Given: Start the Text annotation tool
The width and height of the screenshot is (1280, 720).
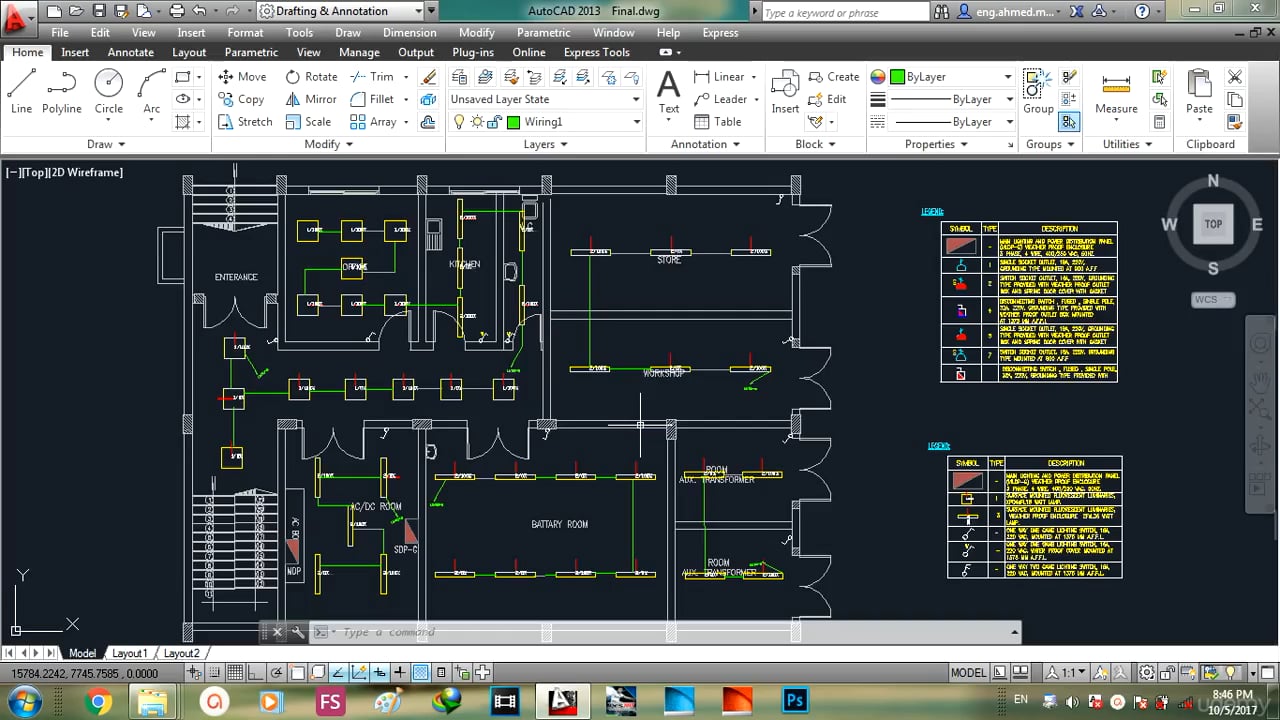Looking at the screenshot, I should tap(668, 92).
